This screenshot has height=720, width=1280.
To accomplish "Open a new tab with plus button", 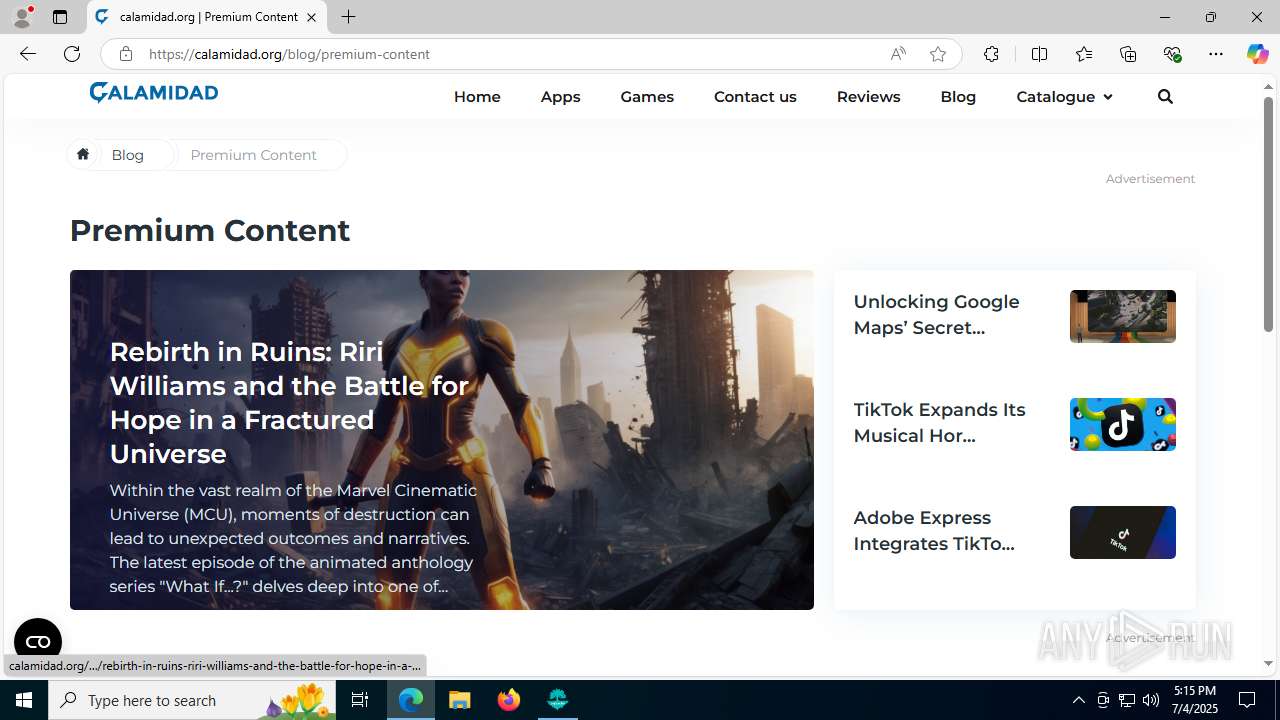I will tap(348, 17).
